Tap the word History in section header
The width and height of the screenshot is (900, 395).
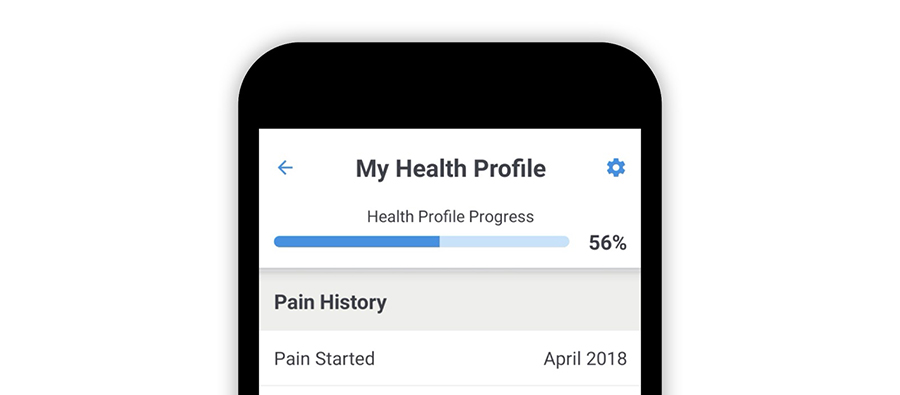[x=352, y=303]
